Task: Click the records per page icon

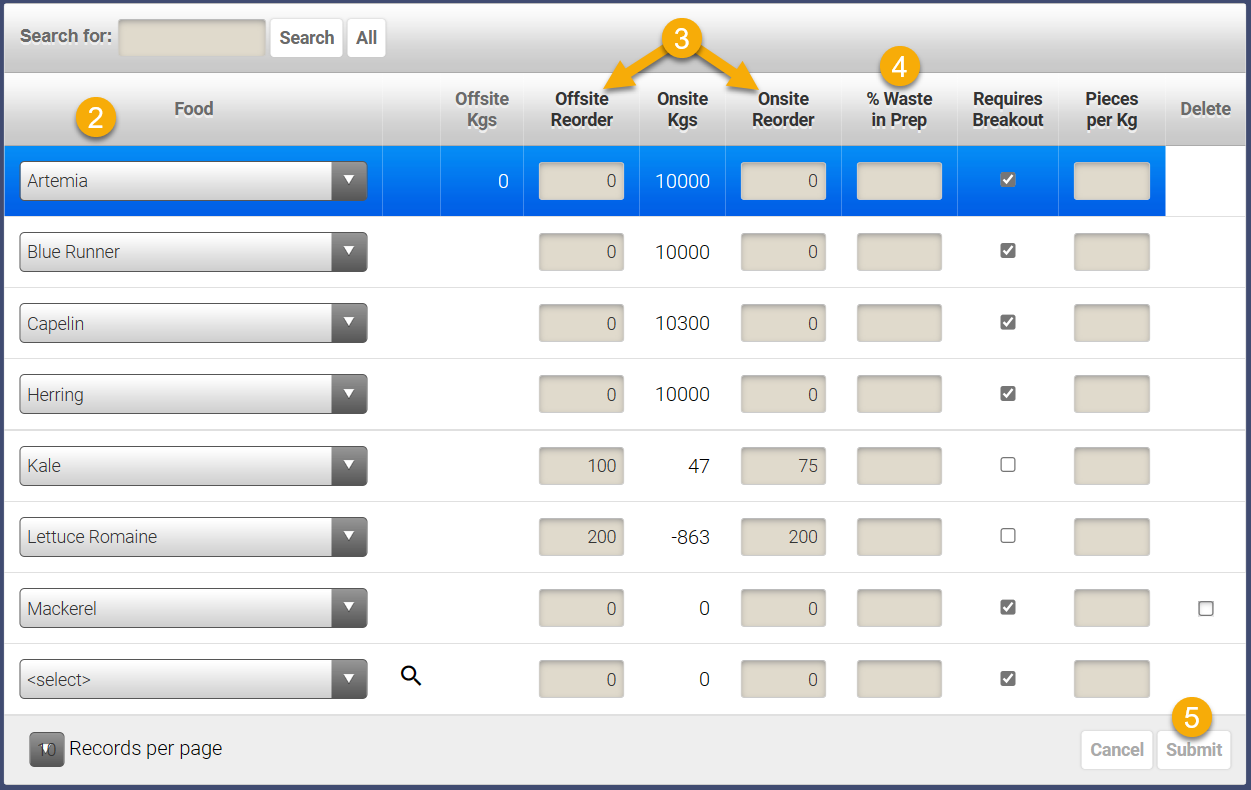Action: click(x=47, y=749)
